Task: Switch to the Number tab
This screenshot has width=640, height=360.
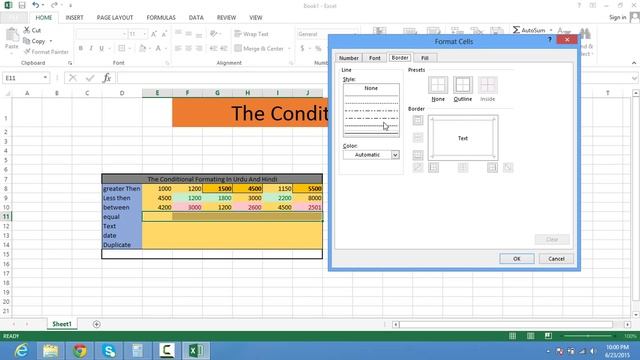Action: (349, 58)
